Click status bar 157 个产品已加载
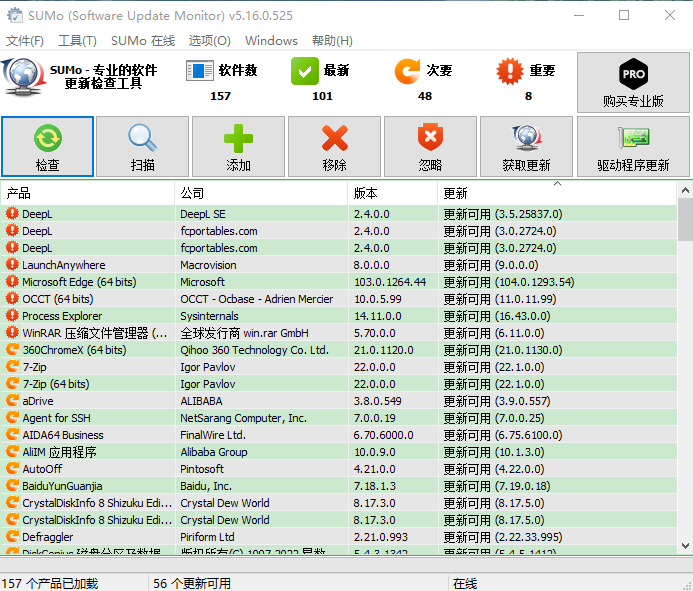 coord(50,583)
